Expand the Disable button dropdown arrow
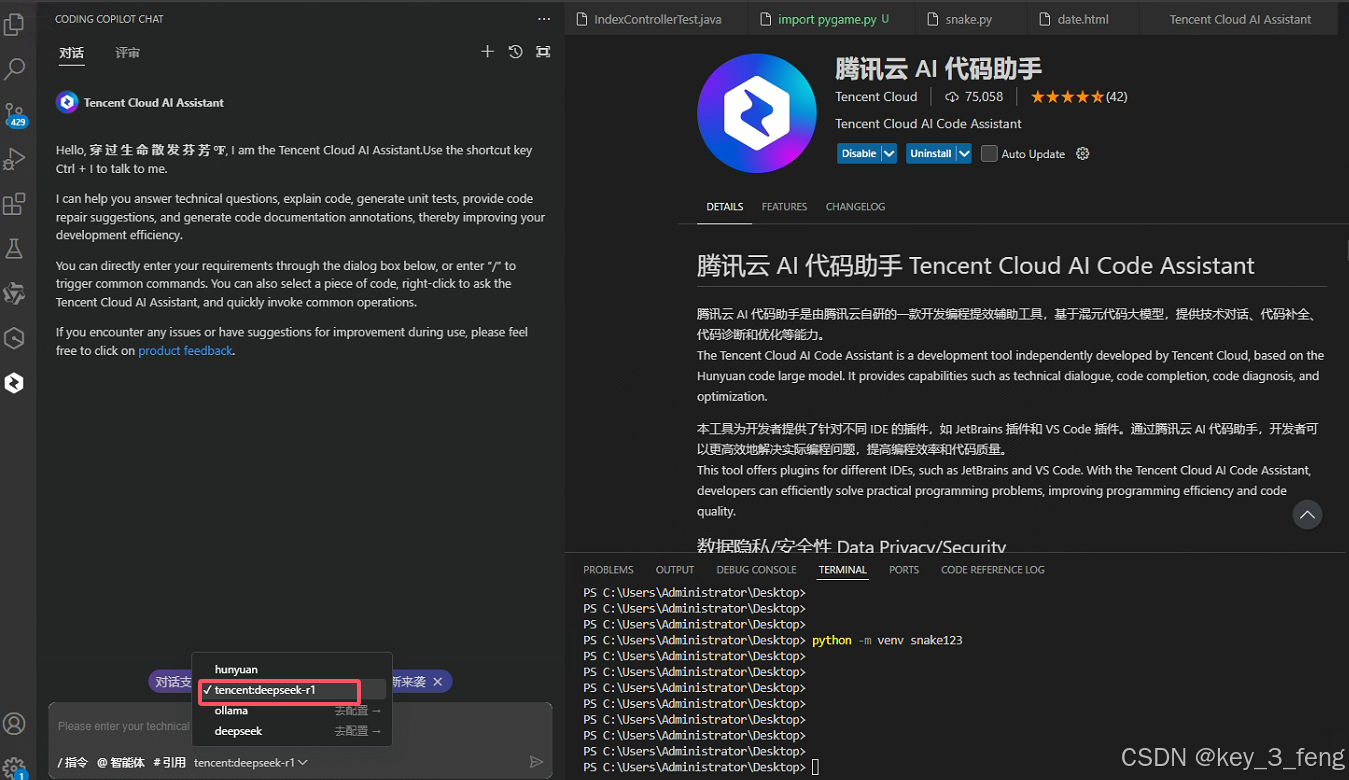This screenshot has height=780, width=1349. click(x=888, y=154)
